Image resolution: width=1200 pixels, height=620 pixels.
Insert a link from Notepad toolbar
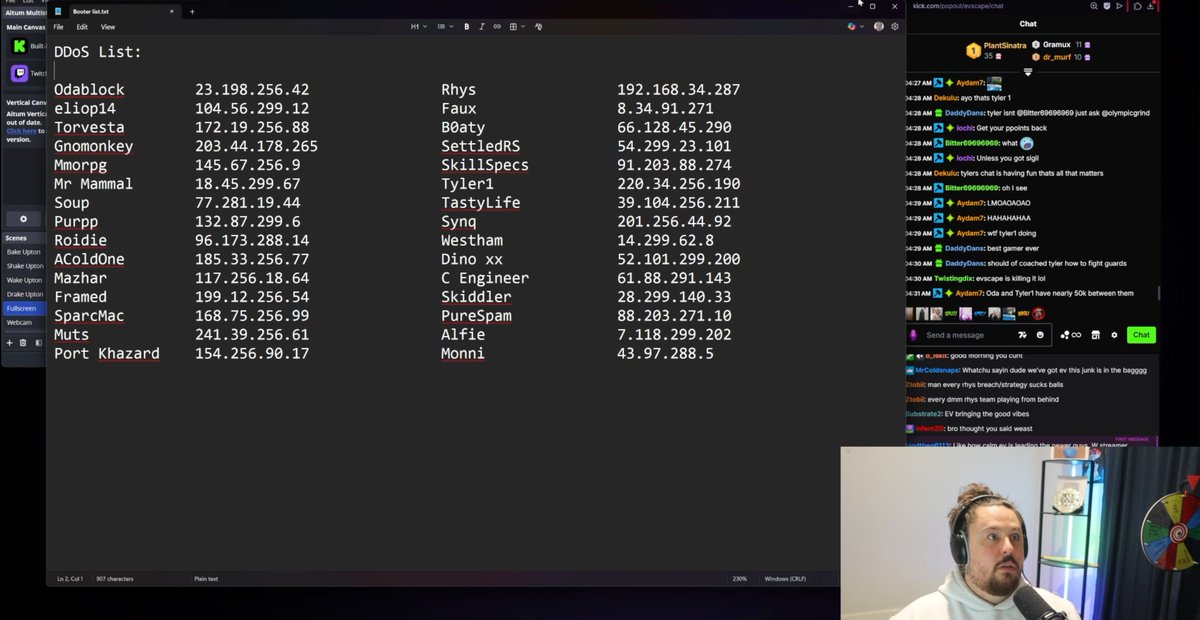coord(497,27)
